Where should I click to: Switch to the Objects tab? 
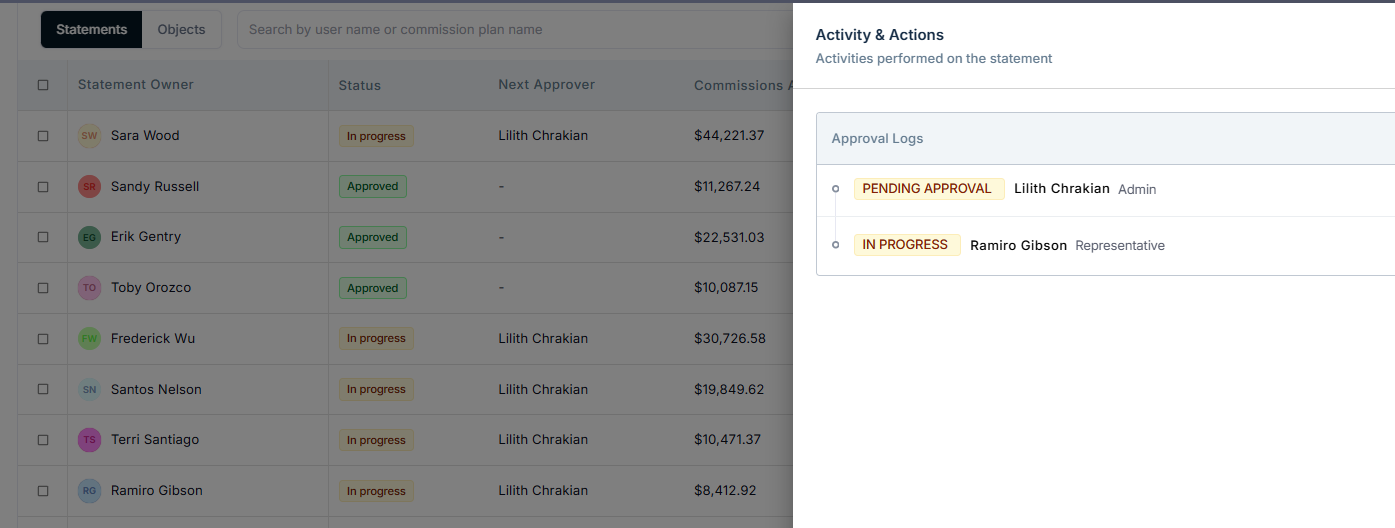coord(181,29)
